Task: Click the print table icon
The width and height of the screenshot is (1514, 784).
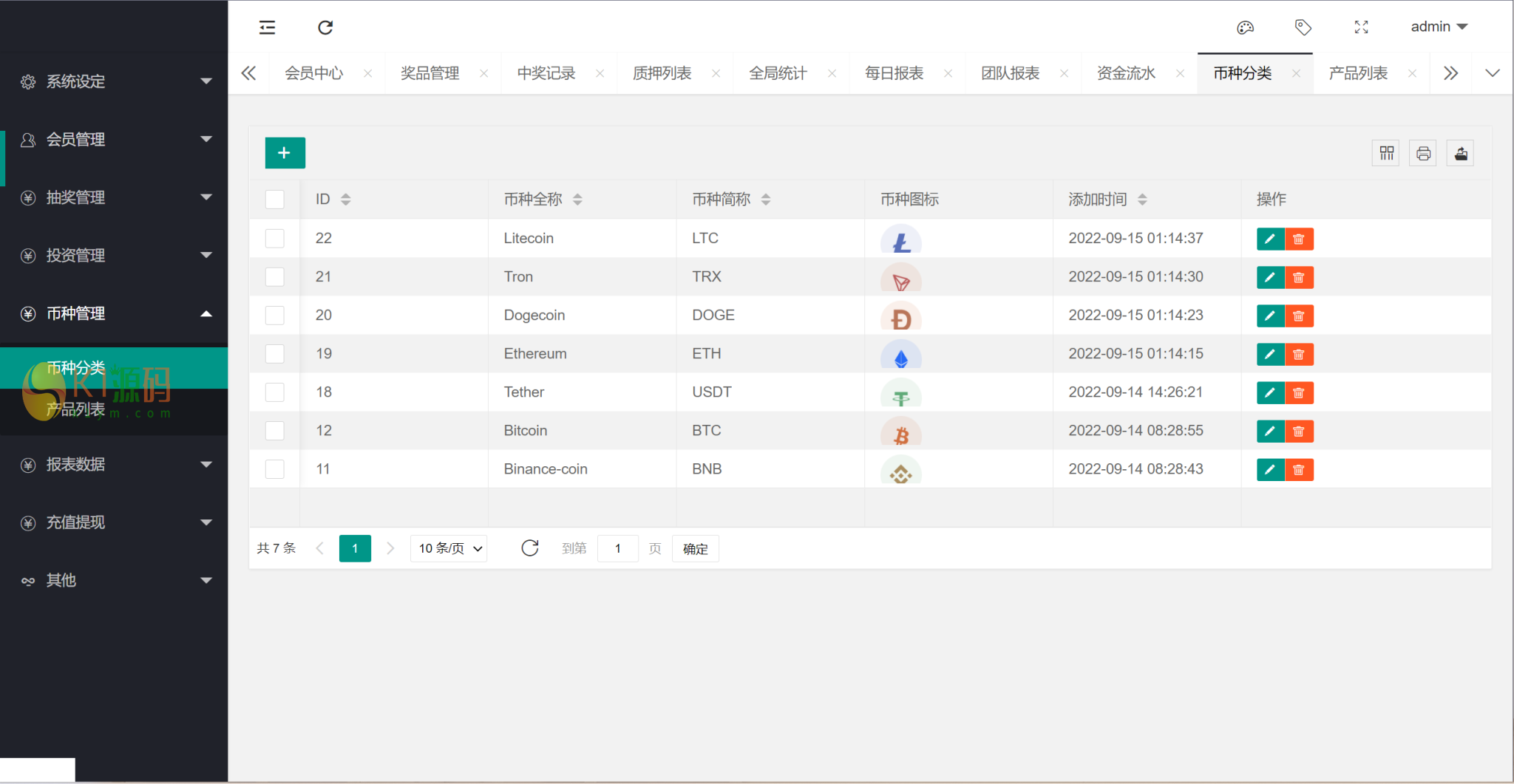Action: [x=1423, y=154]
